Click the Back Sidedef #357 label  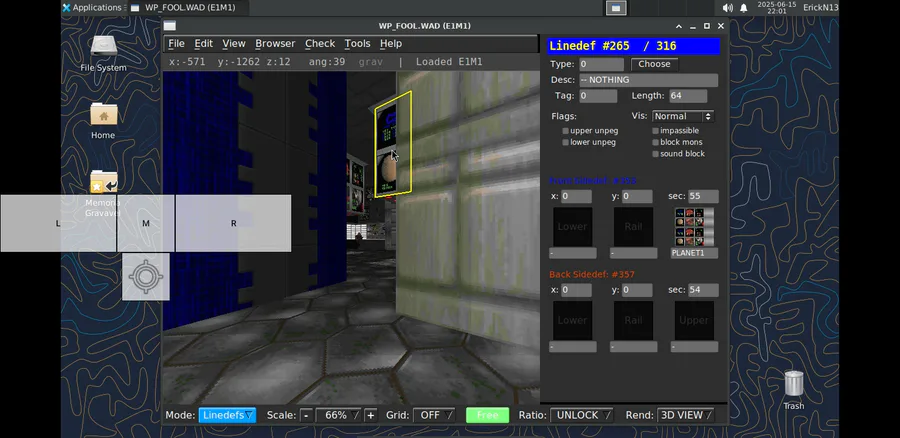pos(592,274)
